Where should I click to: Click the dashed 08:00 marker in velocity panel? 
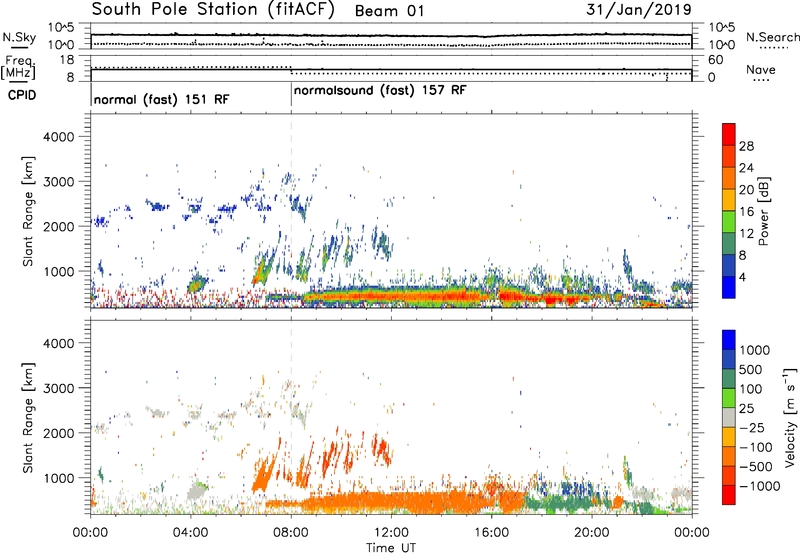(x=291, y=416)
